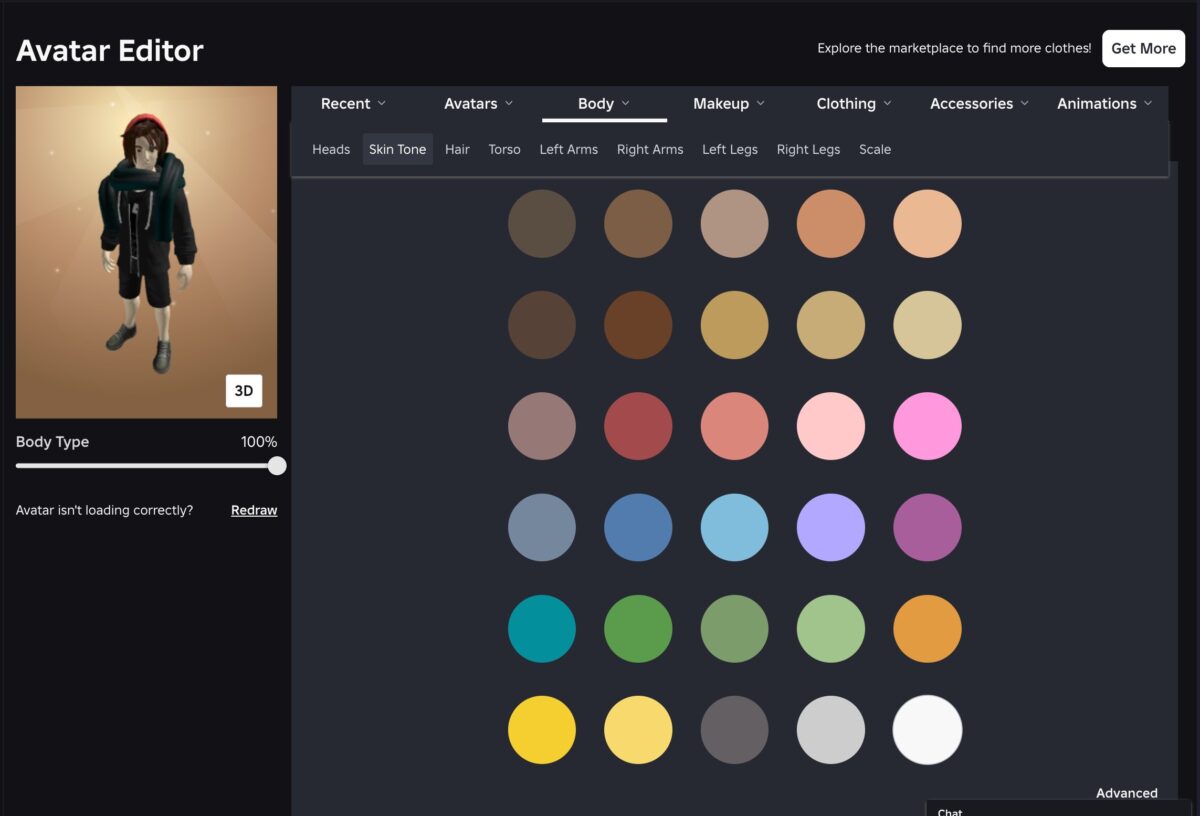The height and width of the screenshot is (816, 1200).
Task: Click the Get More button
Action: click(x=1143, y=48)
